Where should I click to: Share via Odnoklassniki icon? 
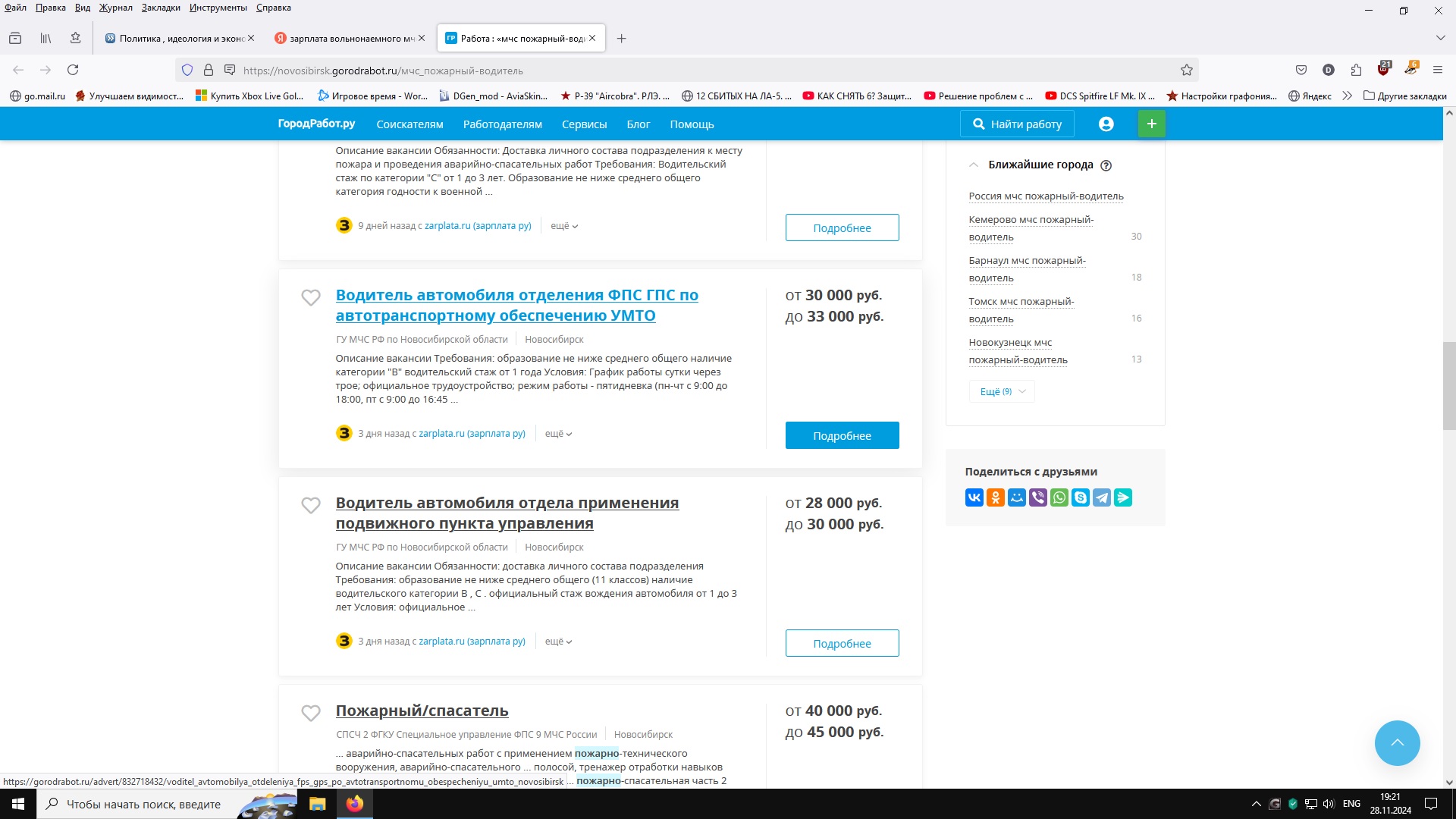click(x=996, y=497)
